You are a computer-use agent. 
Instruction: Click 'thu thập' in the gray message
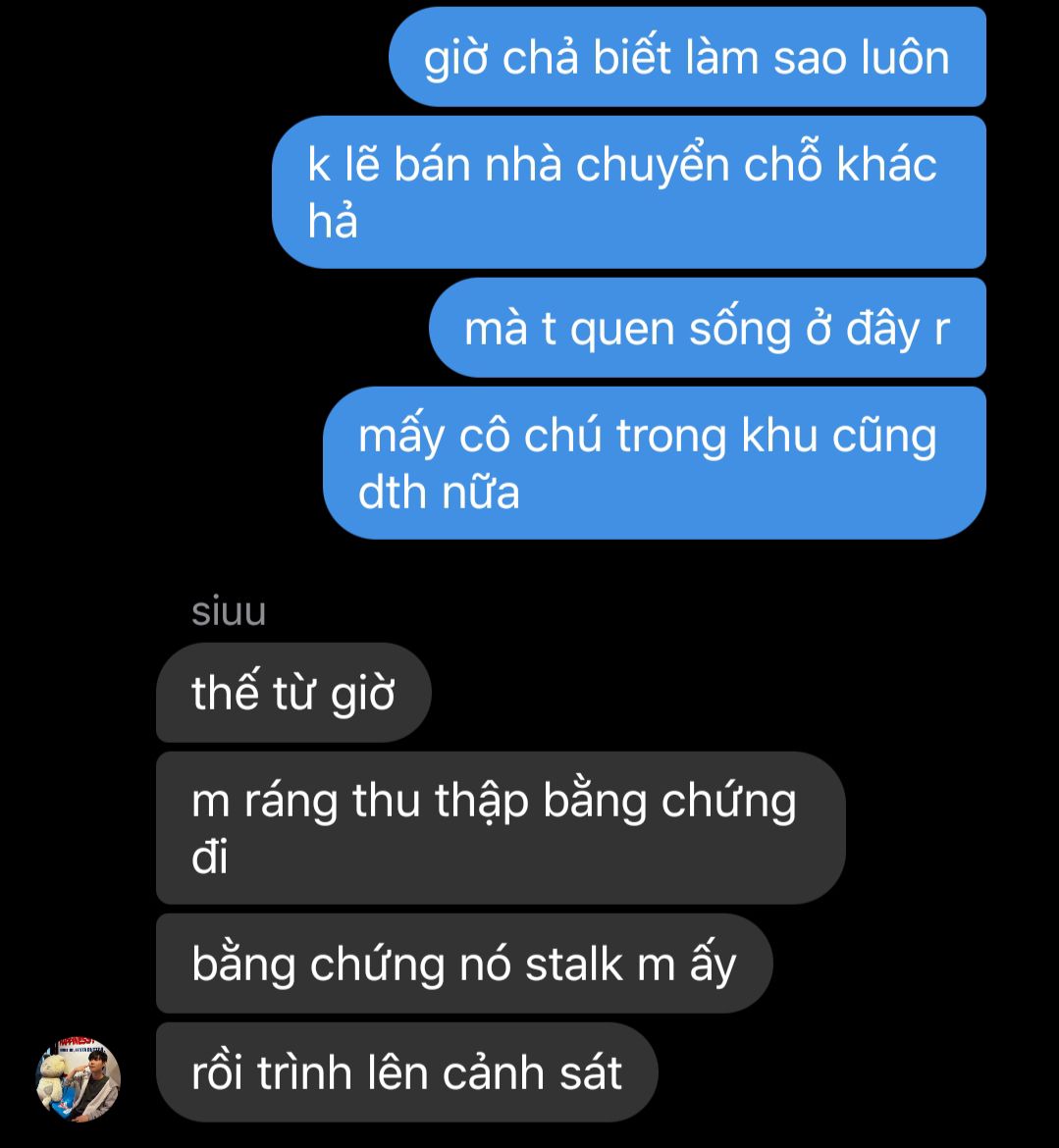click(x=440, y=802)
